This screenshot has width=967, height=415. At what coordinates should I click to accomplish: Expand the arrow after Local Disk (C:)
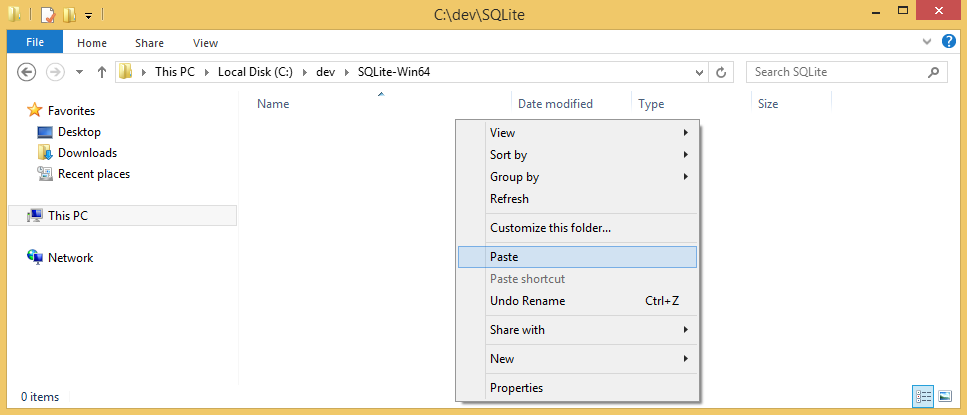(304, 72)
